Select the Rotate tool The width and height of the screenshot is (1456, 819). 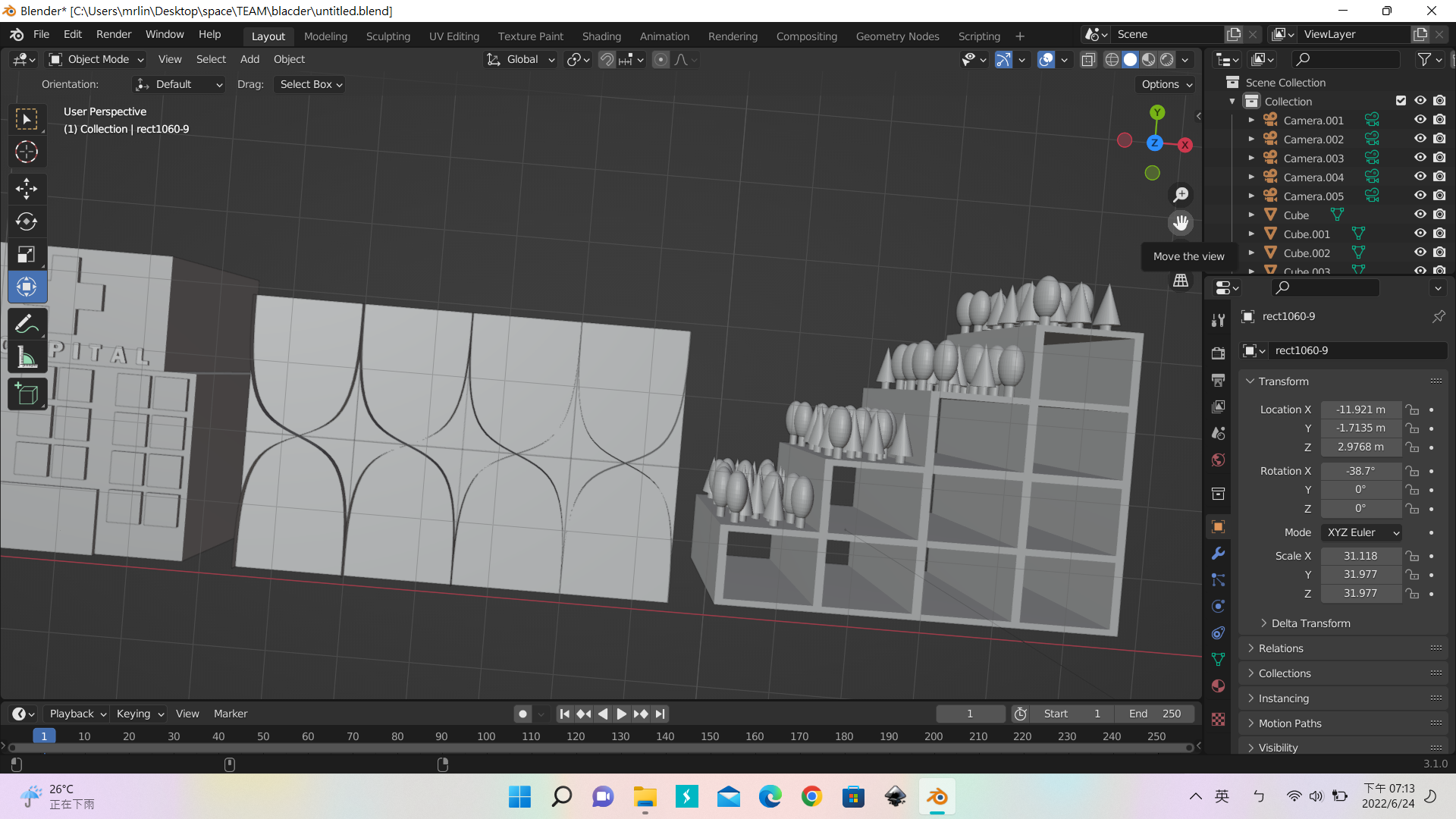(x=27, y=221)
